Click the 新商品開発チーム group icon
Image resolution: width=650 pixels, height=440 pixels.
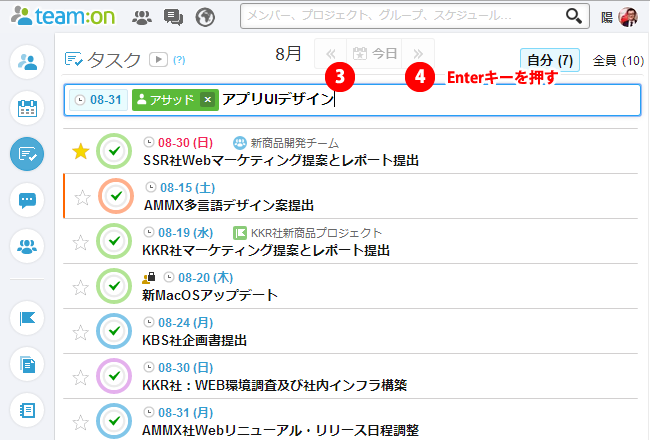(x=240, y=143)
